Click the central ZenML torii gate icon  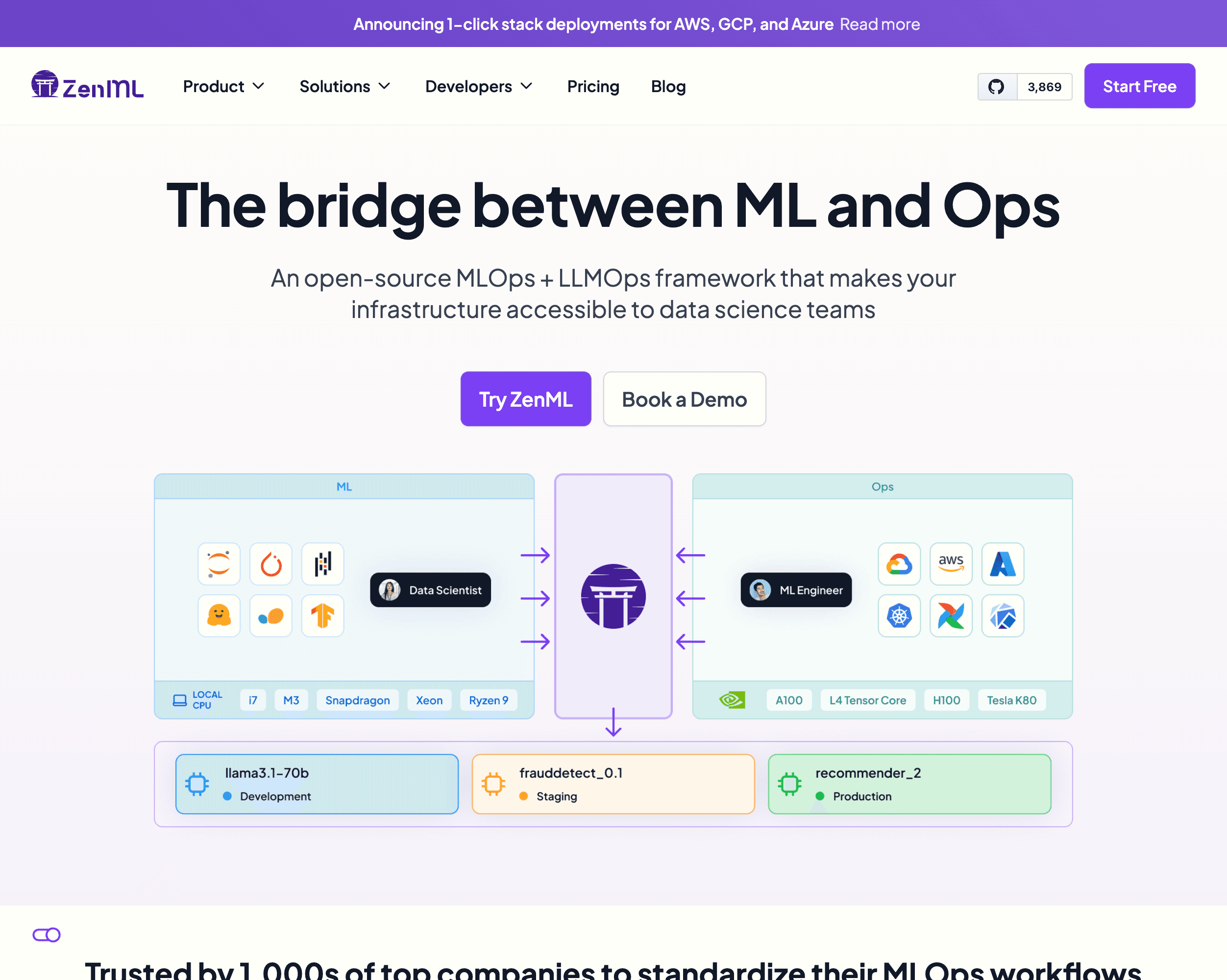[613, 596]
